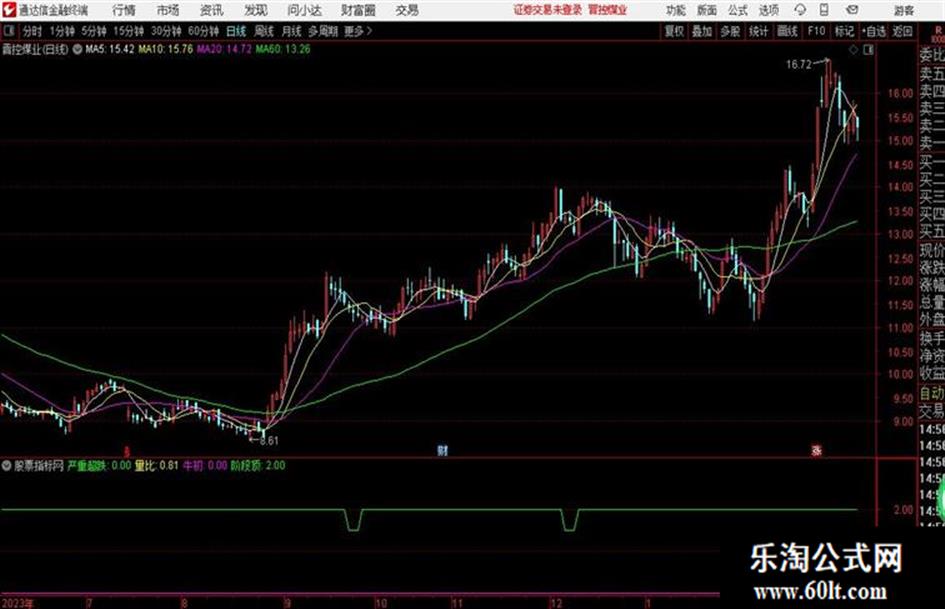Toggle the panel layout icon left of 分时
945x609 pixels.
[9, 31]
